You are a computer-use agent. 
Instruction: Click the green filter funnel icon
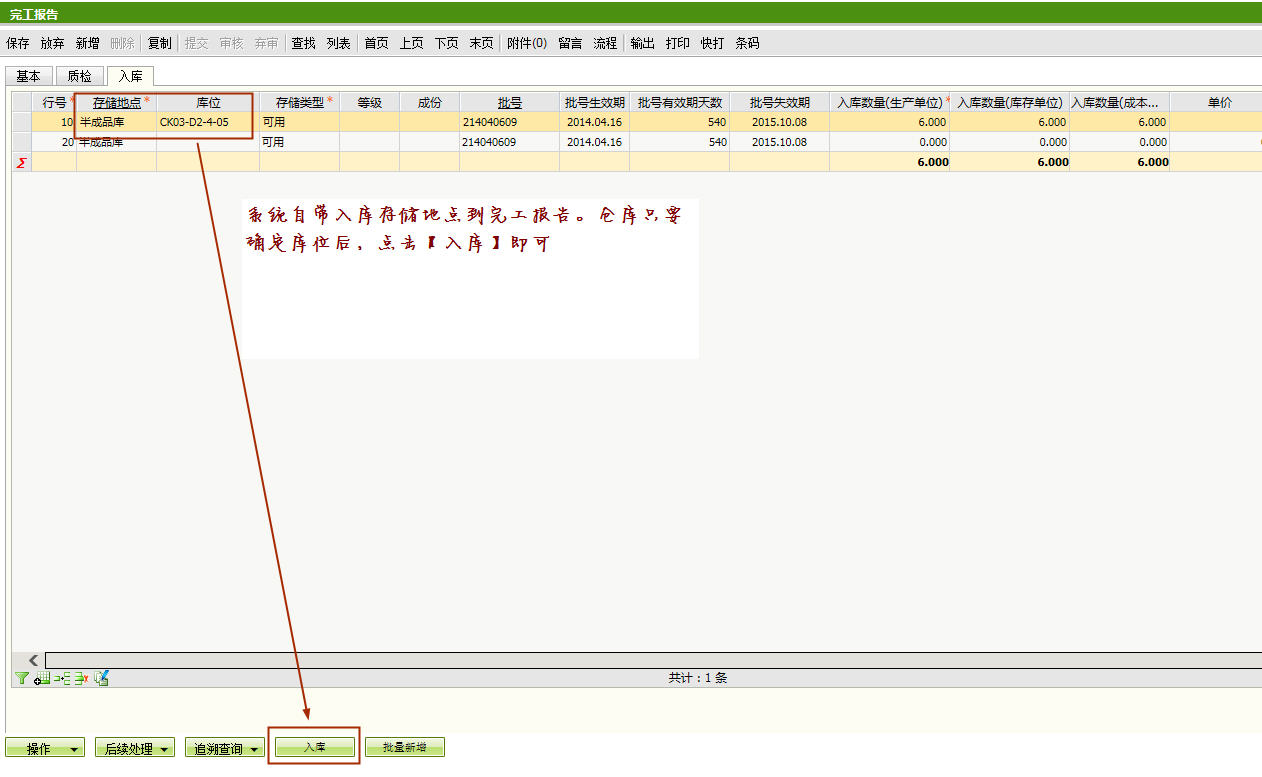tap(22, 678)
